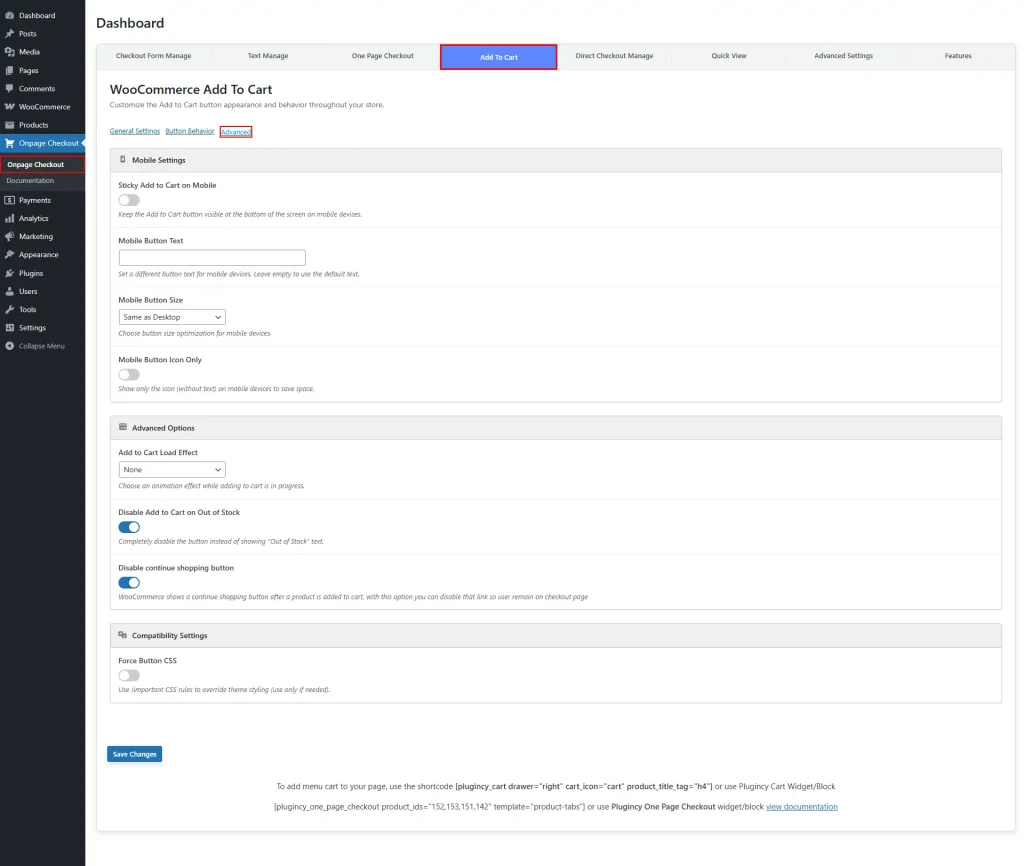Open the Documentation submenu item
This screenshot has height=866, width=1024.
[x=30, y=181]
